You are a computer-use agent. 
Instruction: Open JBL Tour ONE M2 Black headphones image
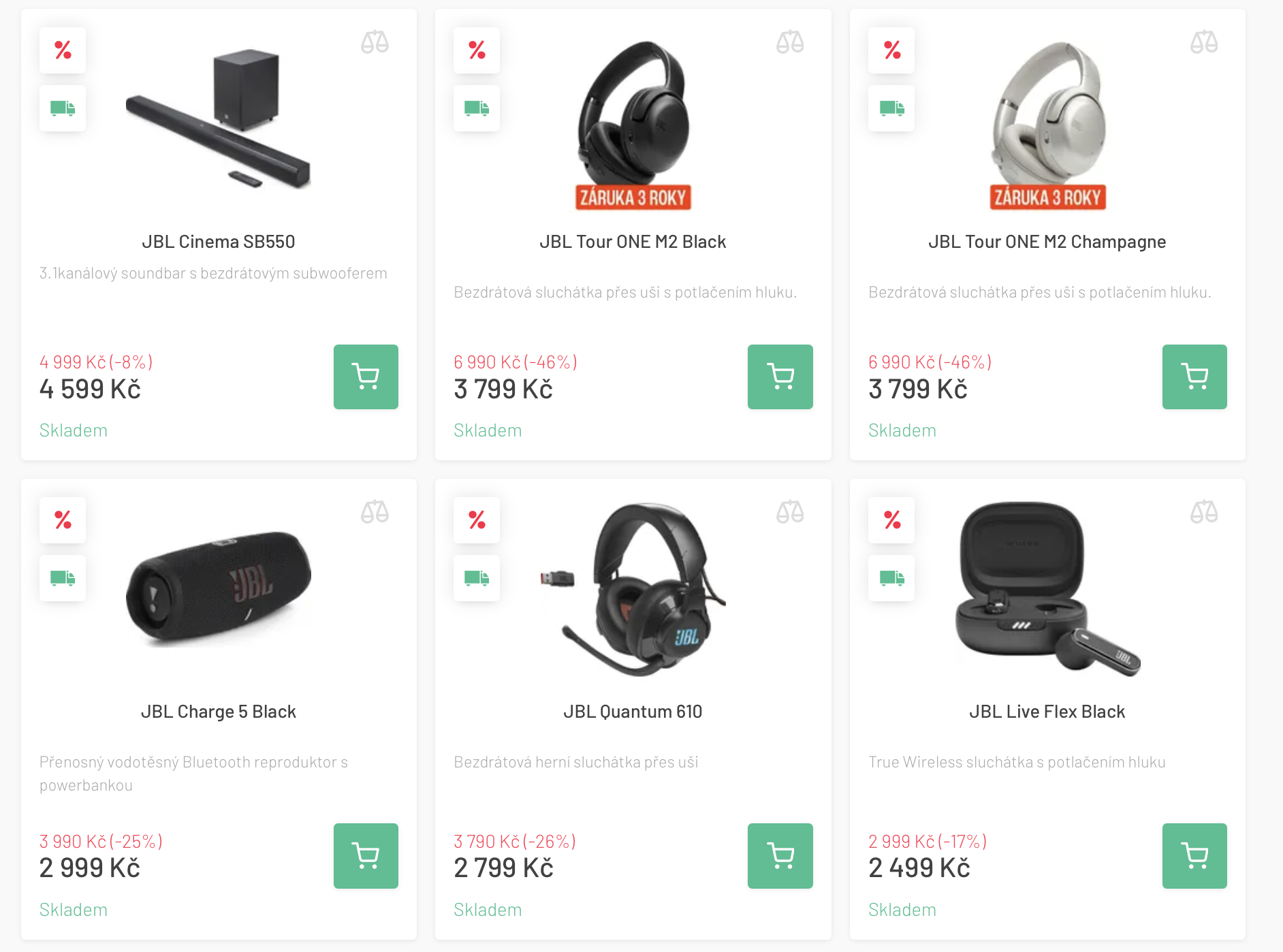click(x=633, y=123)
